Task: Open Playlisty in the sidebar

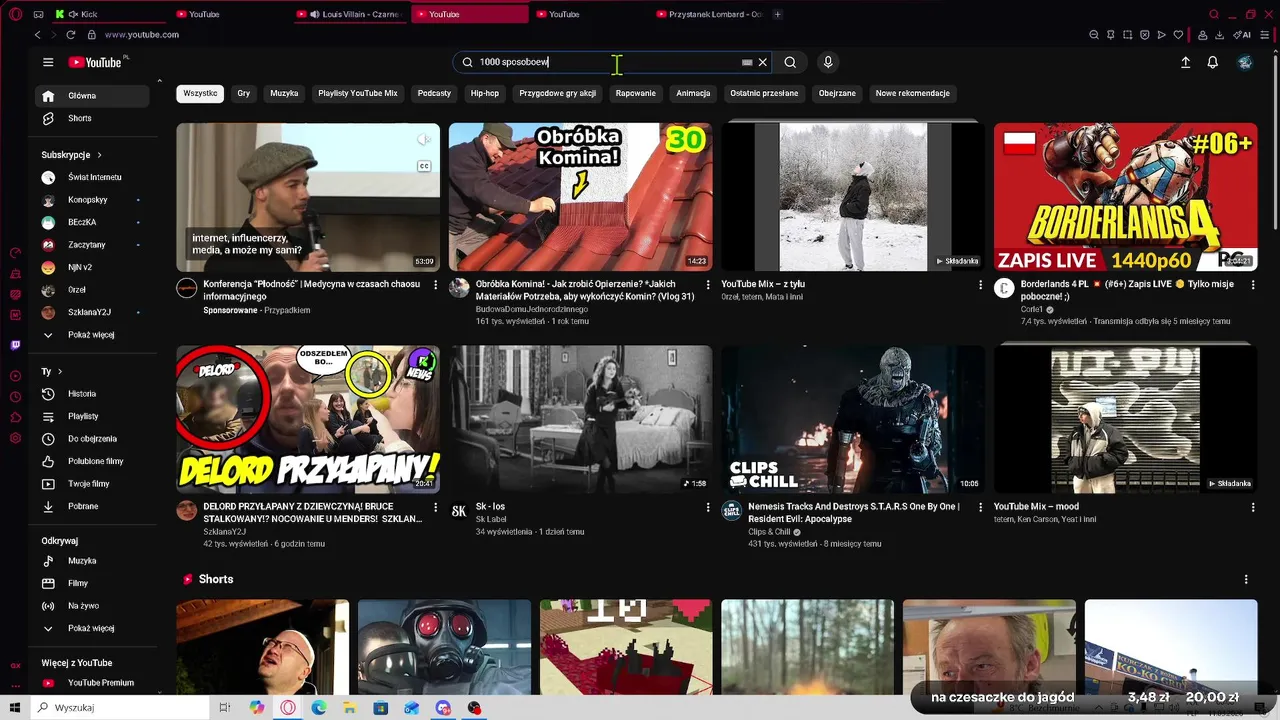Action: click(94, 416)
